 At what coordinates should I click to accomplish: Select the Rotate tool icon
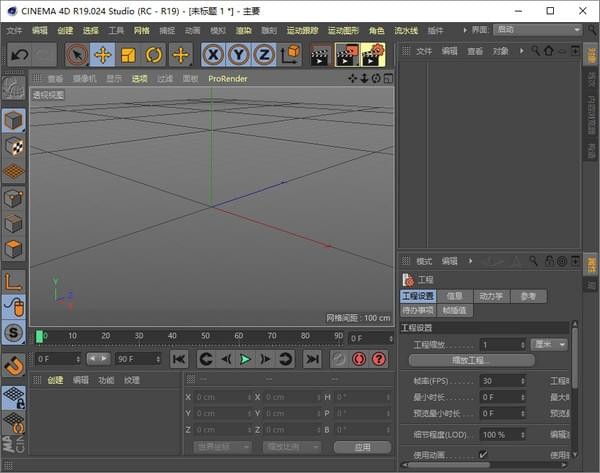tap(154, 54)
